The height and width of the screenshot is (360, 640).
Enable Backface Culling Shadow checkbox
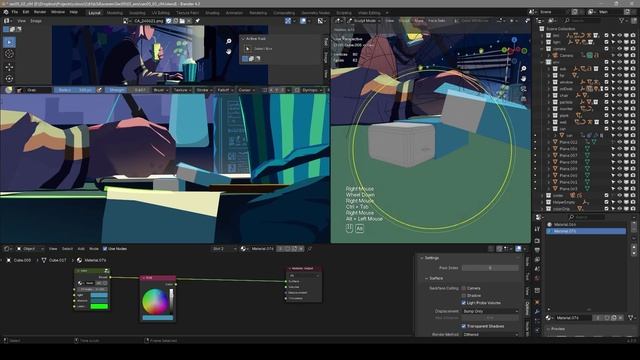click(x=464, y=296)
